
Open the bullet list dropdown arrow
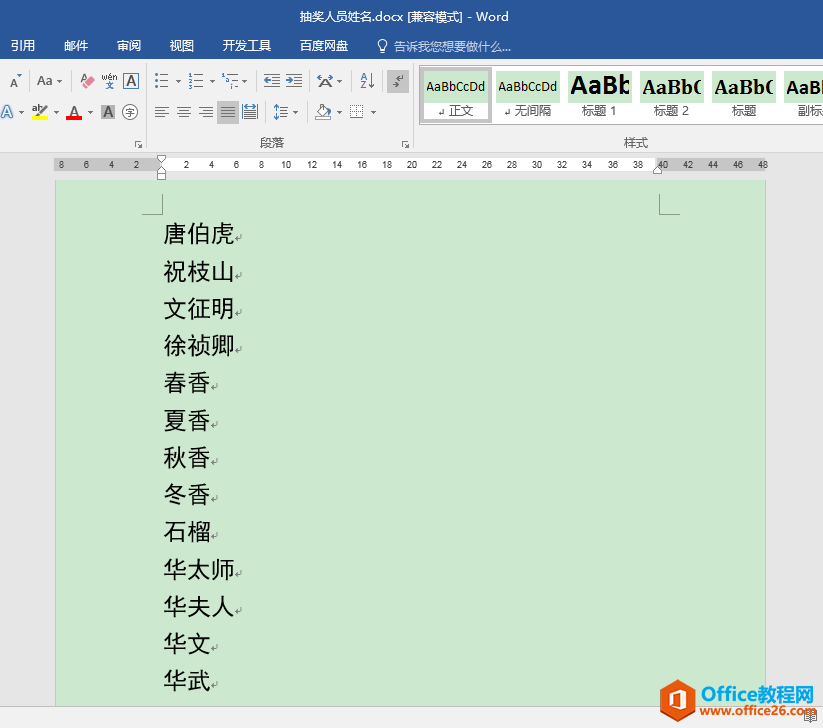tap(178, 81)
